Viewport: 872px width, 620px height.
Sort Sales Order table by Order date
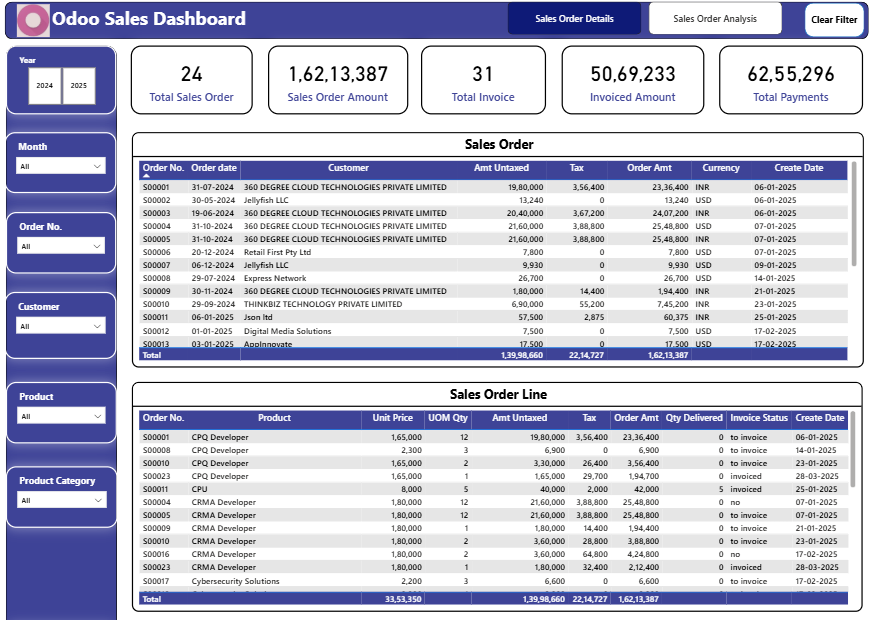click(214, 168)
